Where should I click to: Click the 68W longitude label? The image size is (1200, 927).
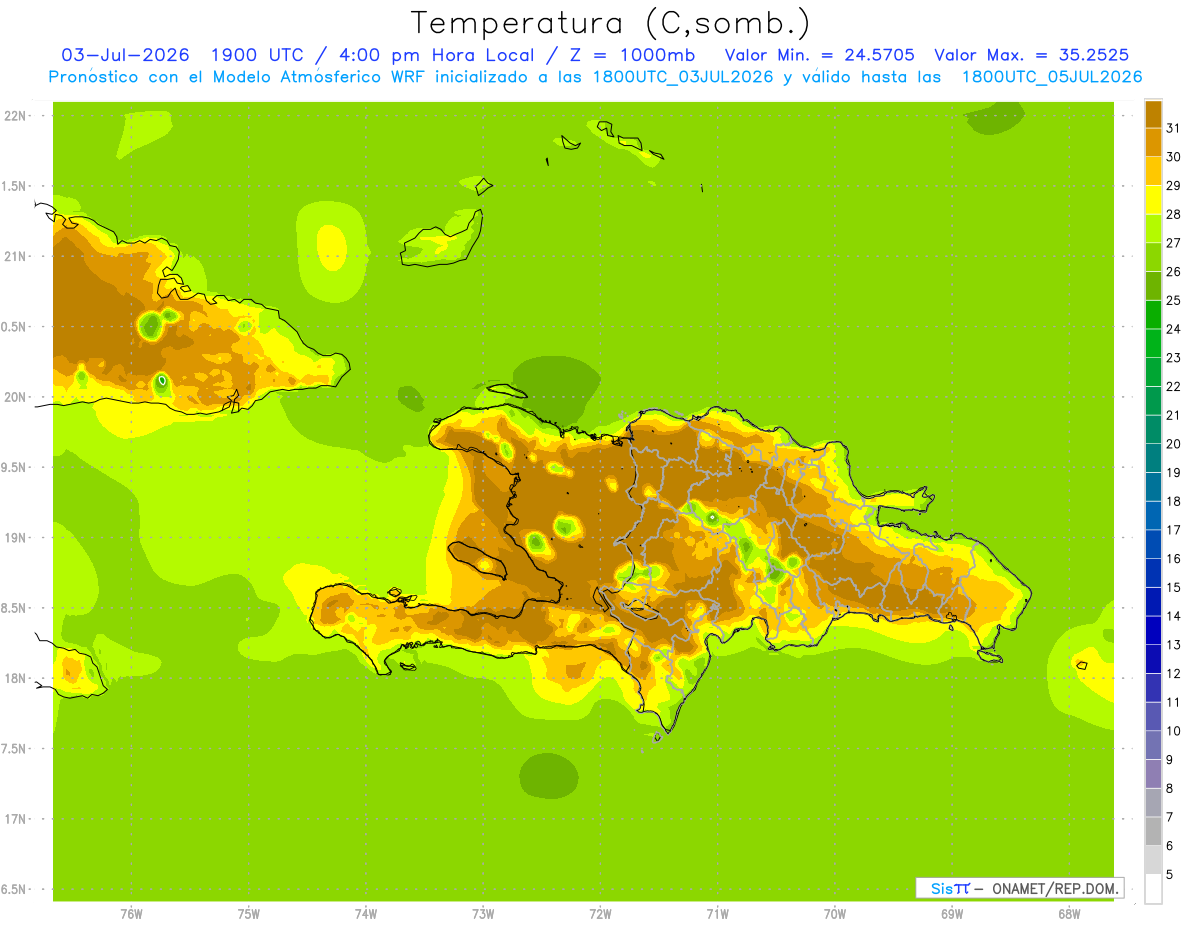(x=1069, y=914)
